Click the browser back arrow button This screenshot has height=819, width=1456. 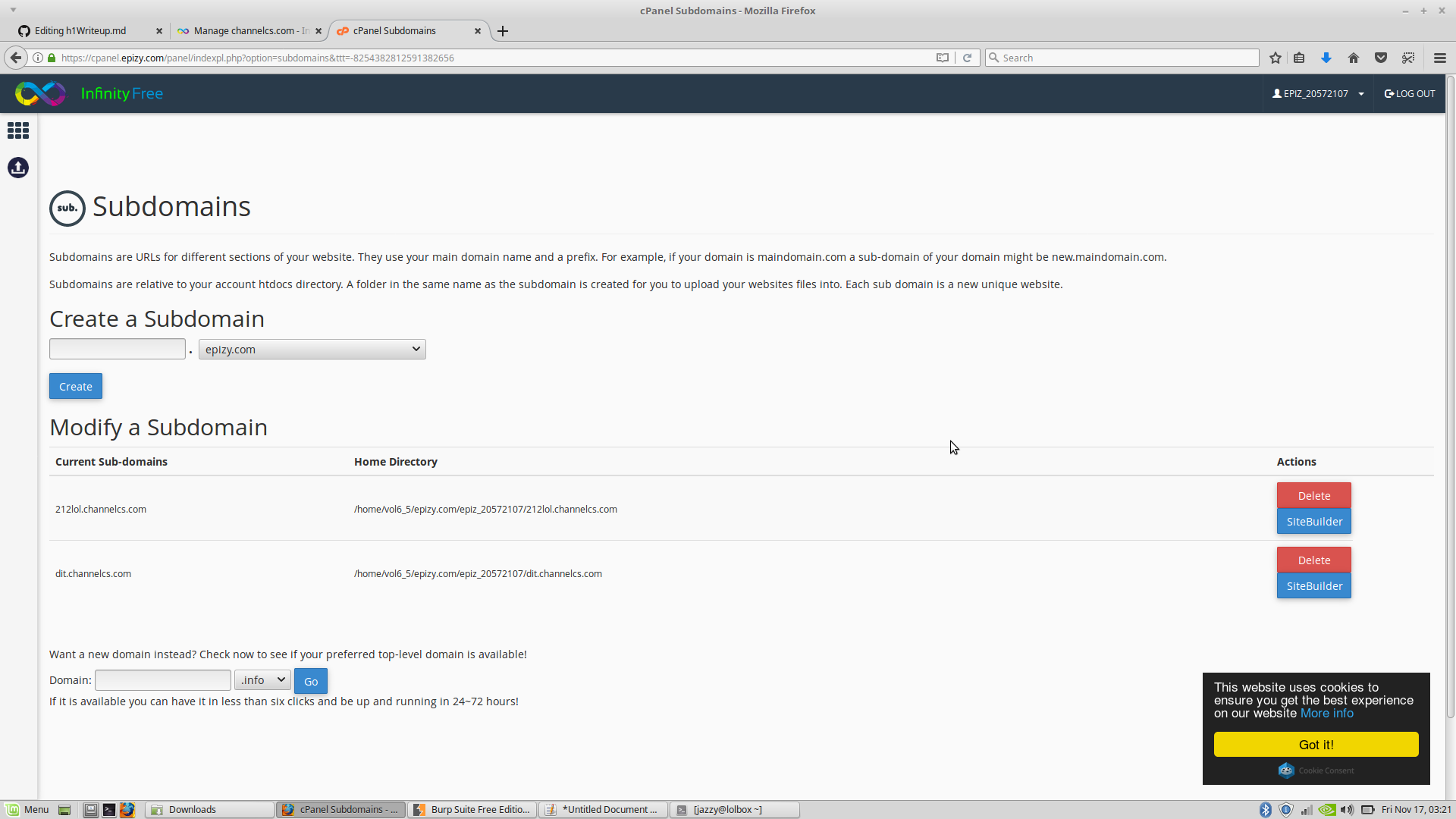[x=16, y=58]
